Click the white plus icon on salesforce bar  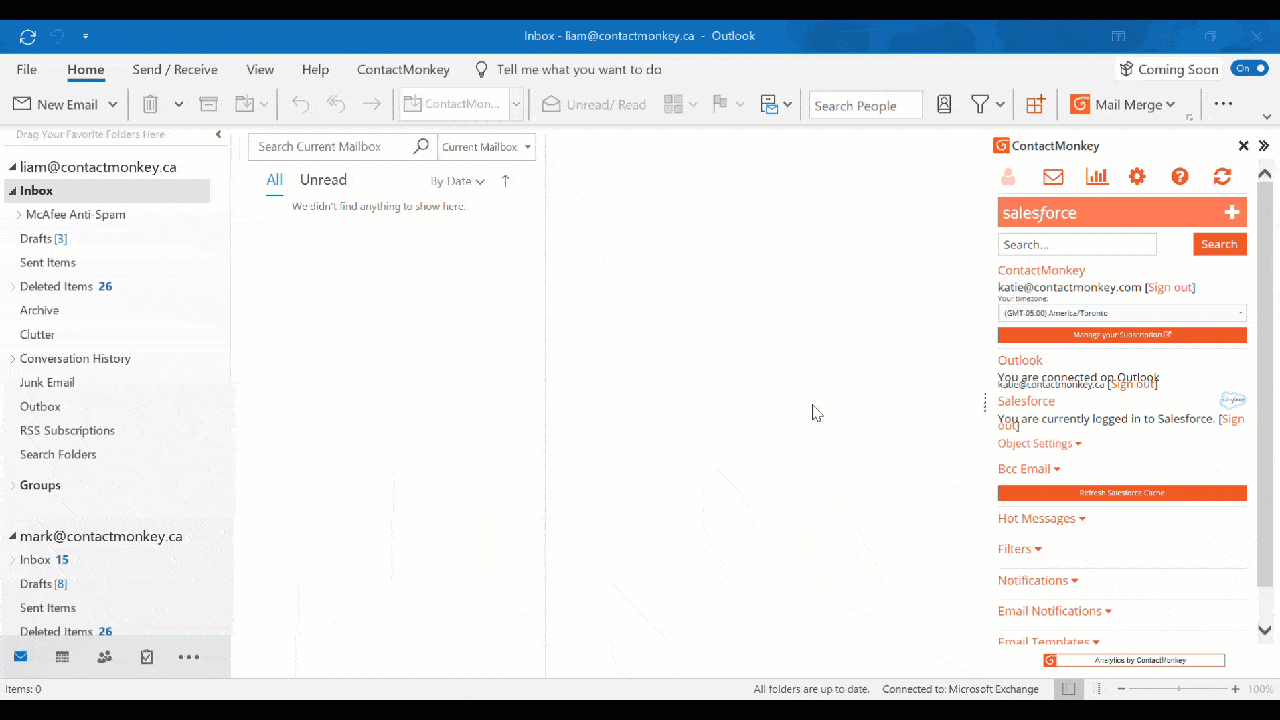(x=1232, y=212)
